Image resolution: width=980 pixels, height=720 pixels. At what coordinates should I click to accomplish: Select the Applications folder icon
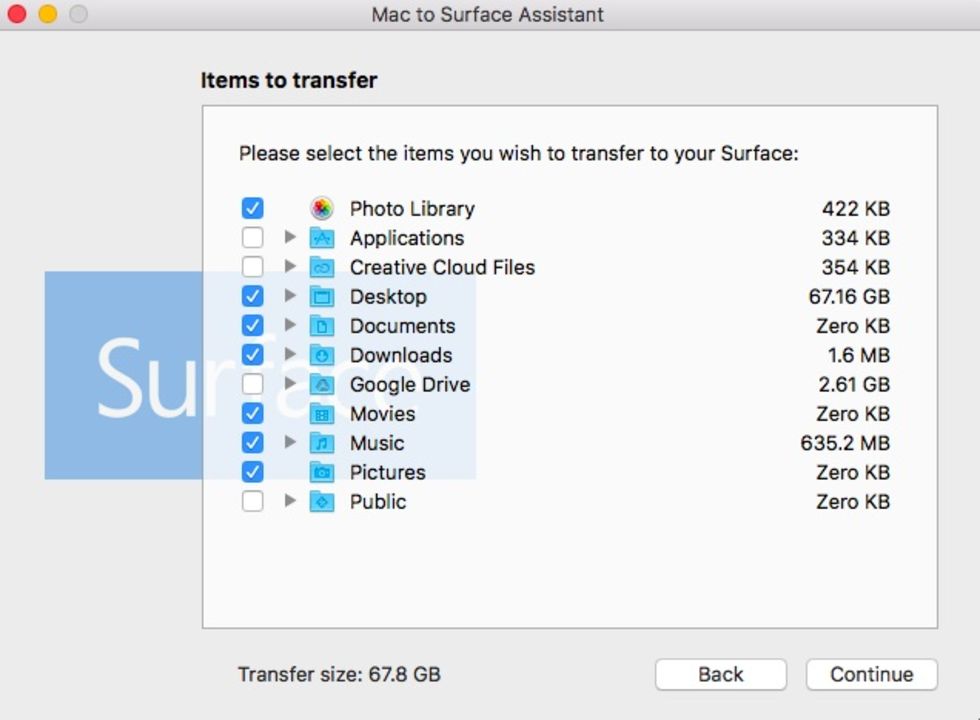[321, 238]
